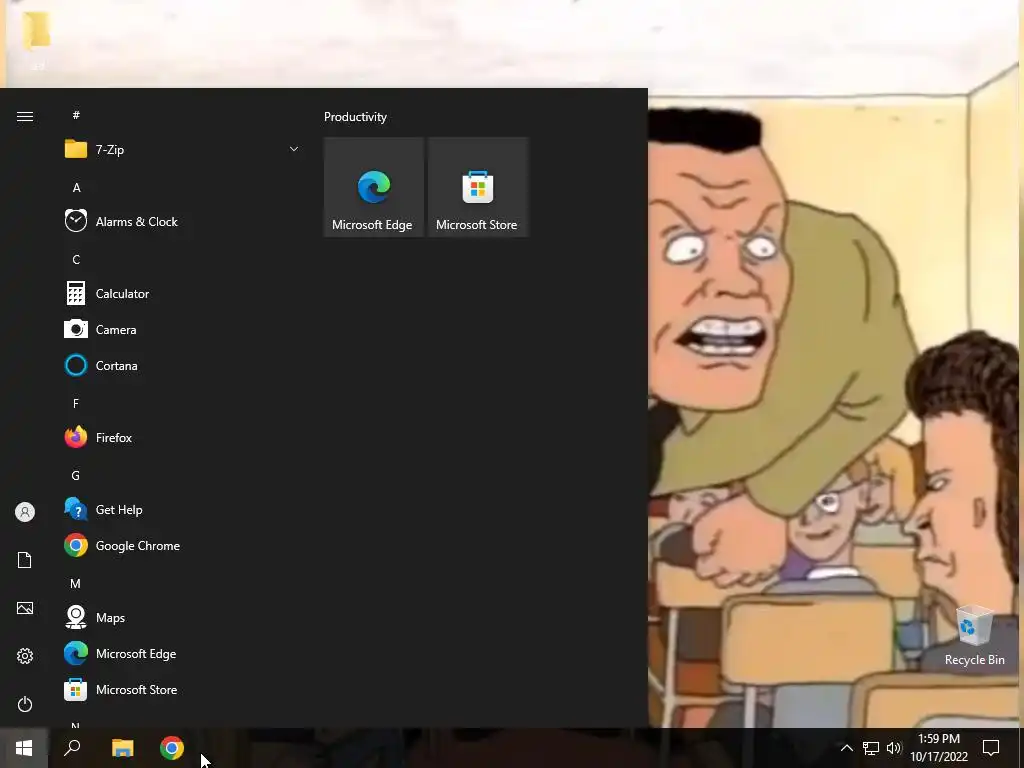Open the 7-Zip folder entry
This screenshot has width=1024, height=768.
click(182, 150)
